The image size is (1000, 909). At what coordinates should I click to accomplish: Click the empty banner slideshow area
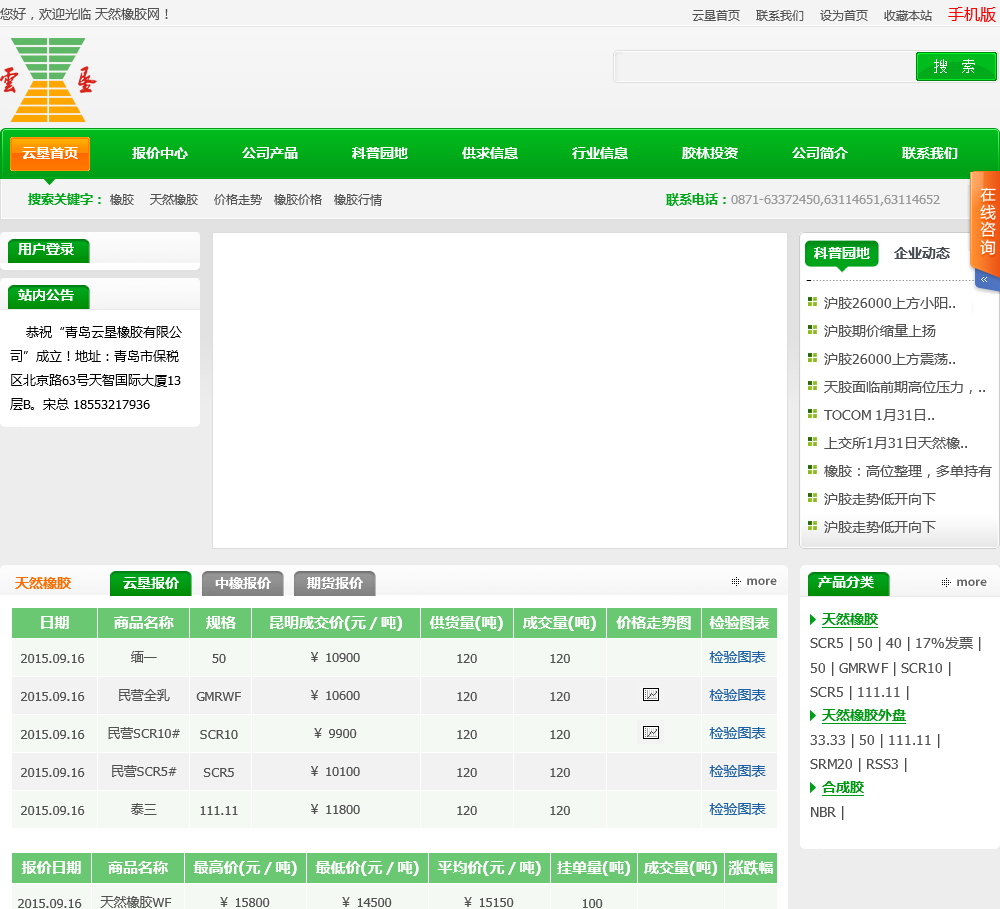pyautogui.click(x=500, y=390)
